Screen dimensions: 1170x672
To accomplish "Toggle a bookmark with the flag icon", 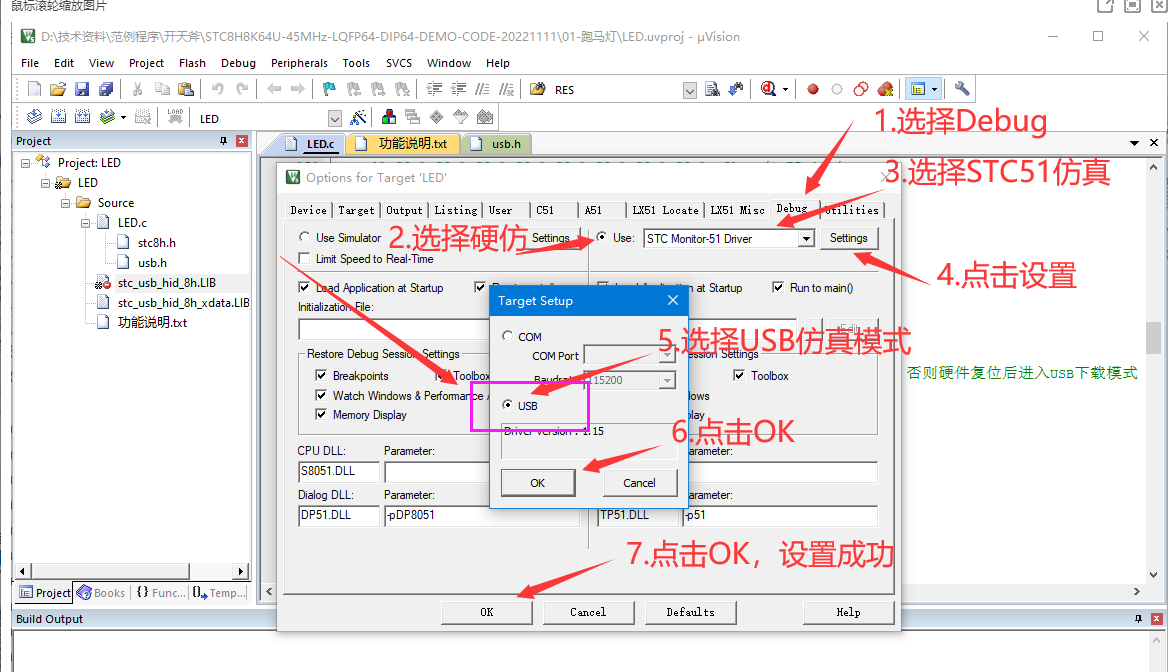I will click(x=329, y=90).
